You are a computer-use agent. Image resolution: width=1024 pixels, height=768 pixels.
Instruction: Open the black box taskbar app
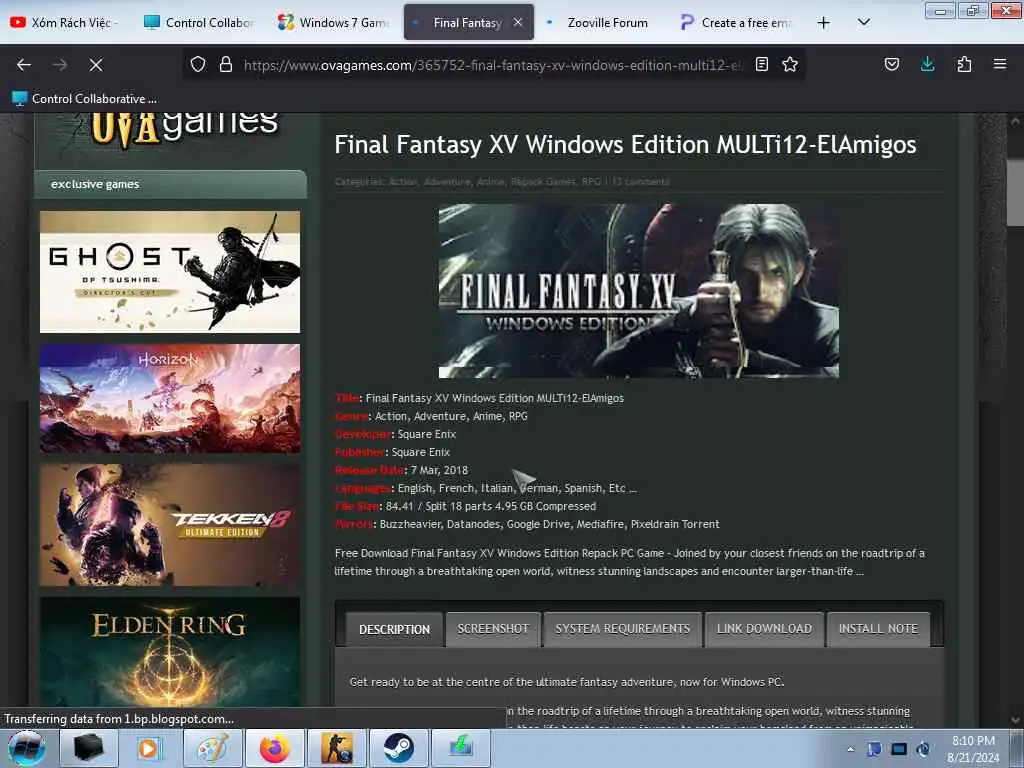tap(89, 748)
